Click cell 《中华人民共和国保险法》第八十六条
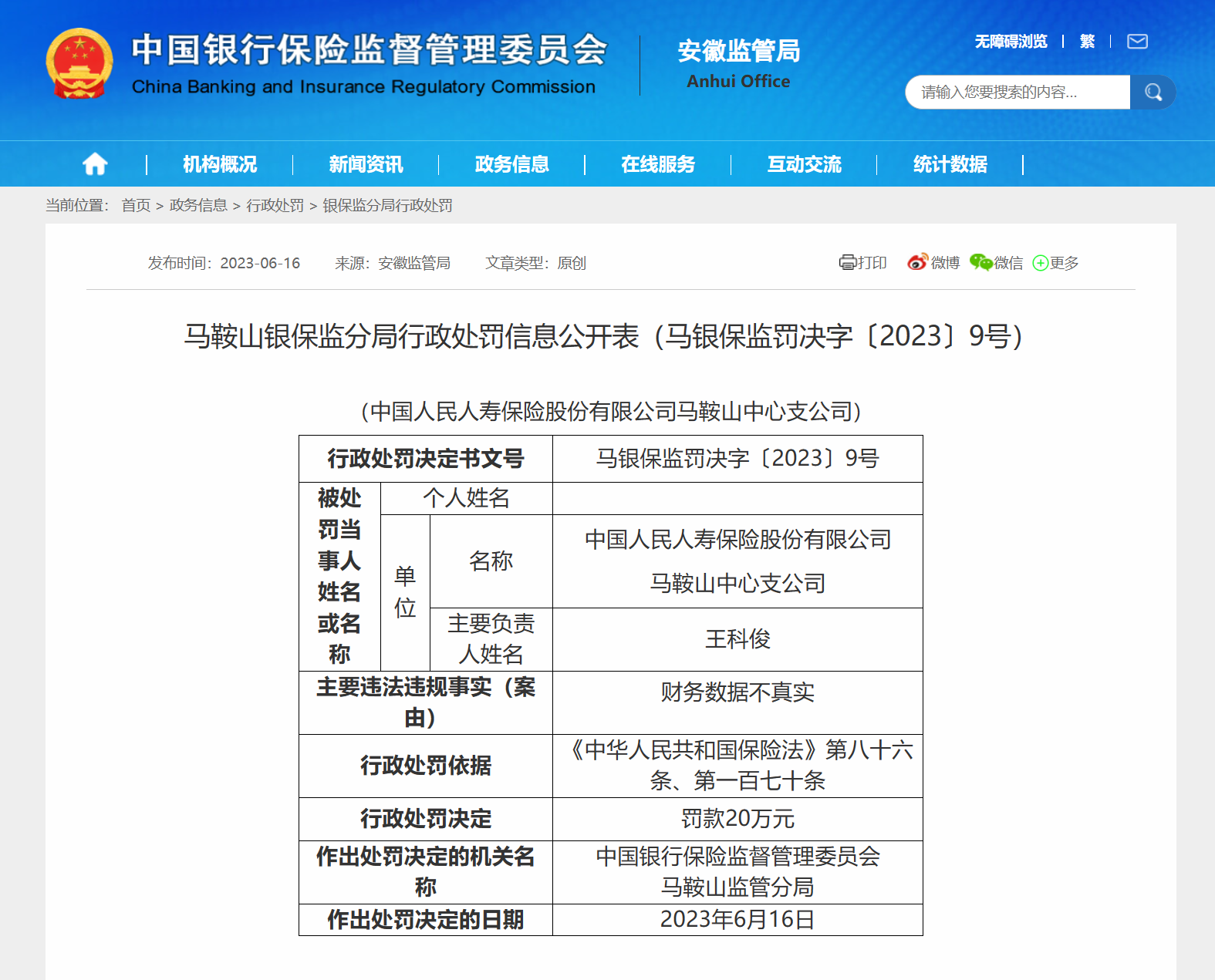 [x=737, y=766]
